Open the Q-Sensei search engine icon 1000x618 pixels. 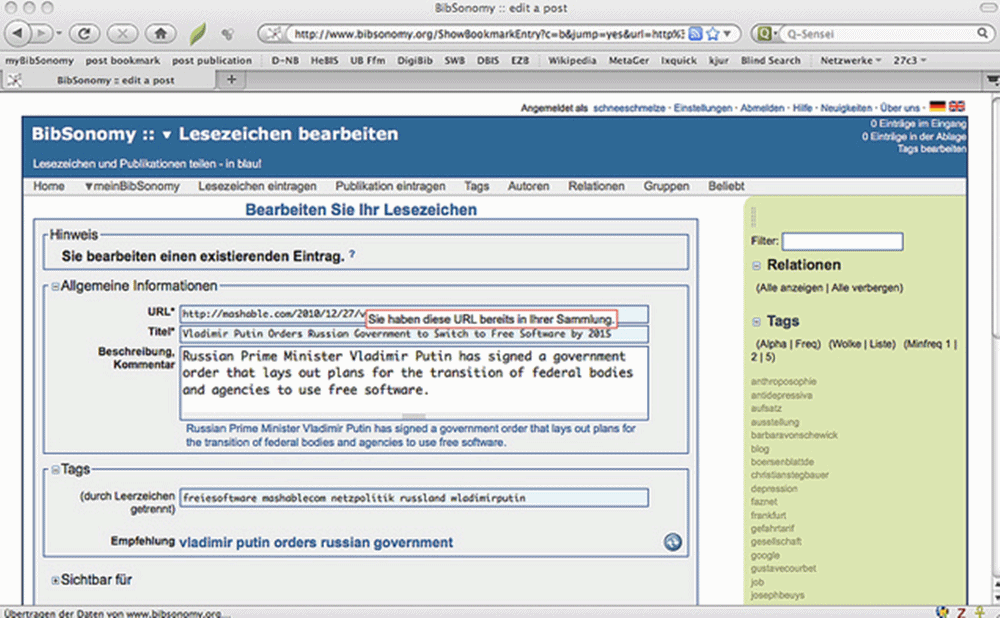(x=764, y=33)
